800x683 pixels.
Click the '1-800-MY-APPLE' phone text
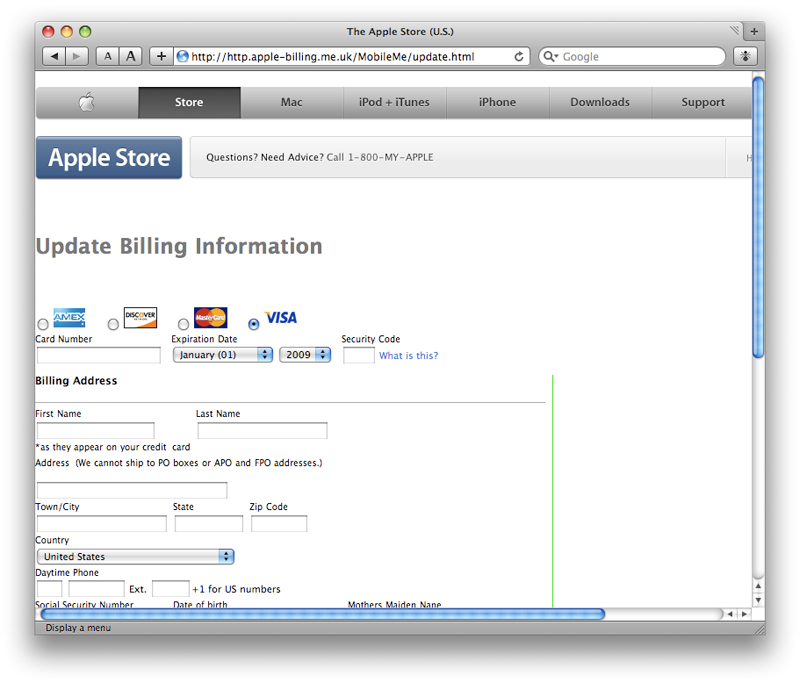click(391, 157)
